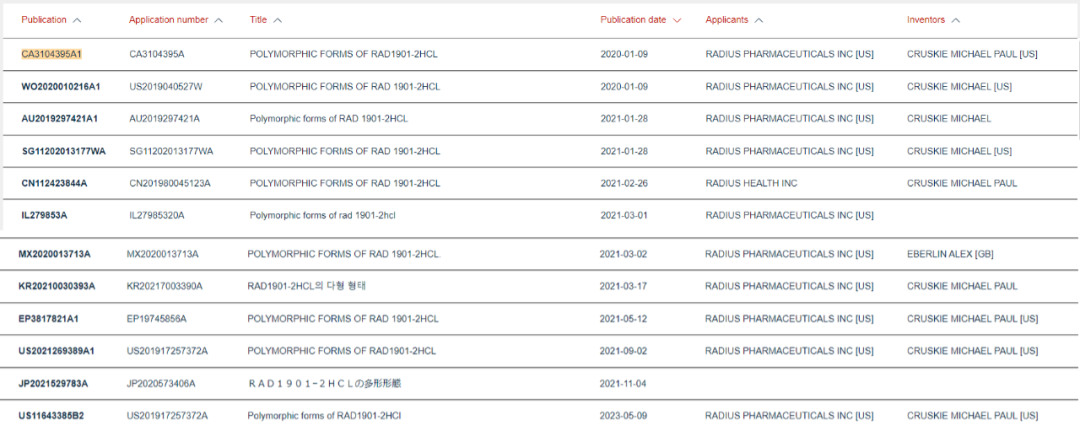Click application number KR20217003390A

(165, 286)
